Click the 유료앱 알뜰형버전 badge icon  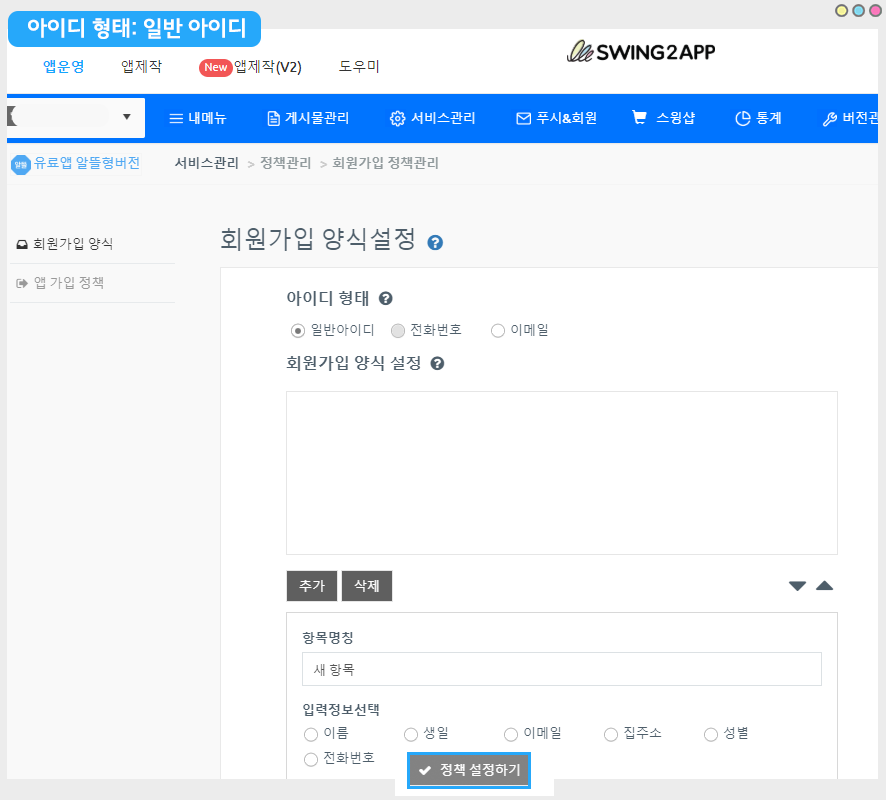coord(20,164)
